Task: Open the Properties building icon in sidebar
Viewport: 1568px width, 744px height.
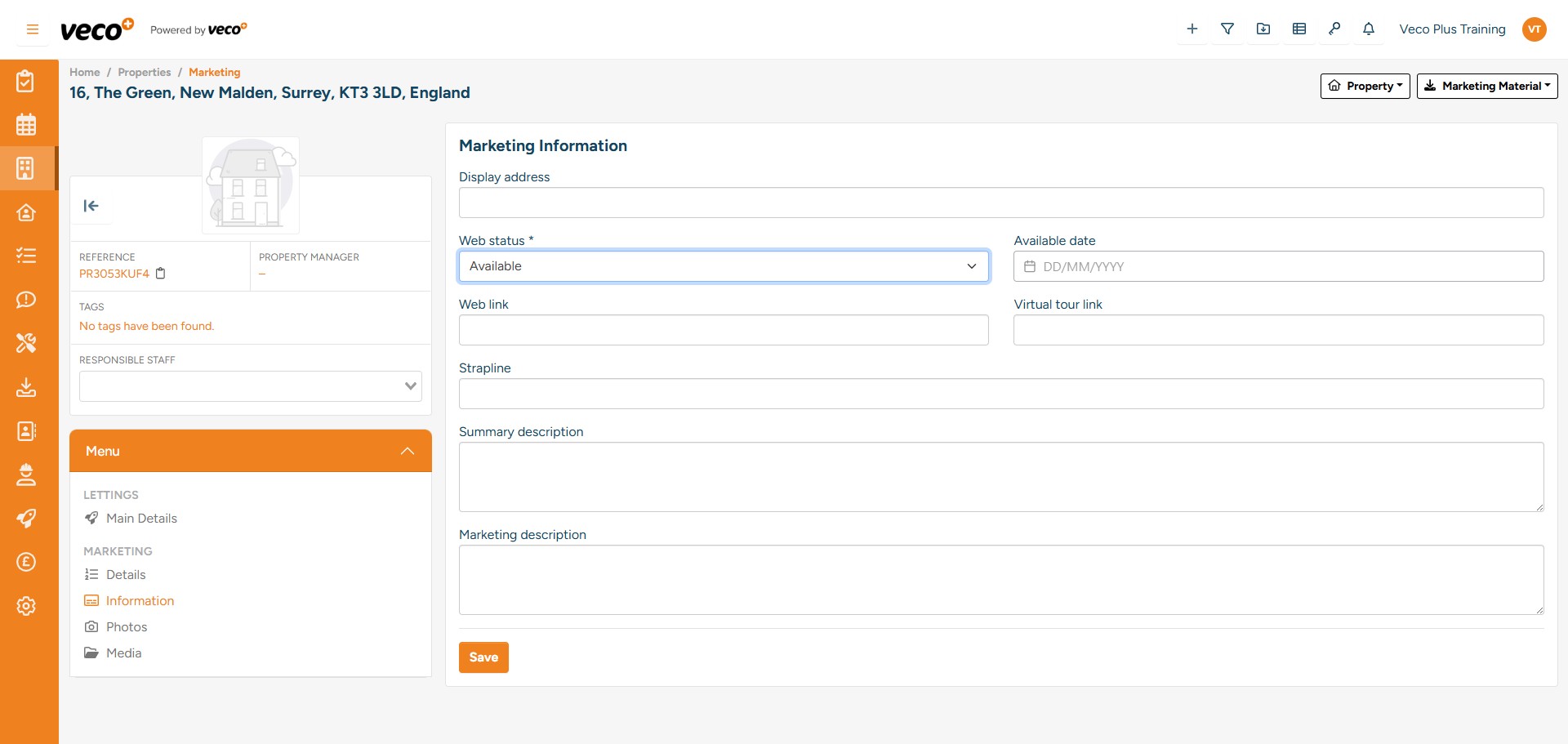Action: [x=27, y=168]
